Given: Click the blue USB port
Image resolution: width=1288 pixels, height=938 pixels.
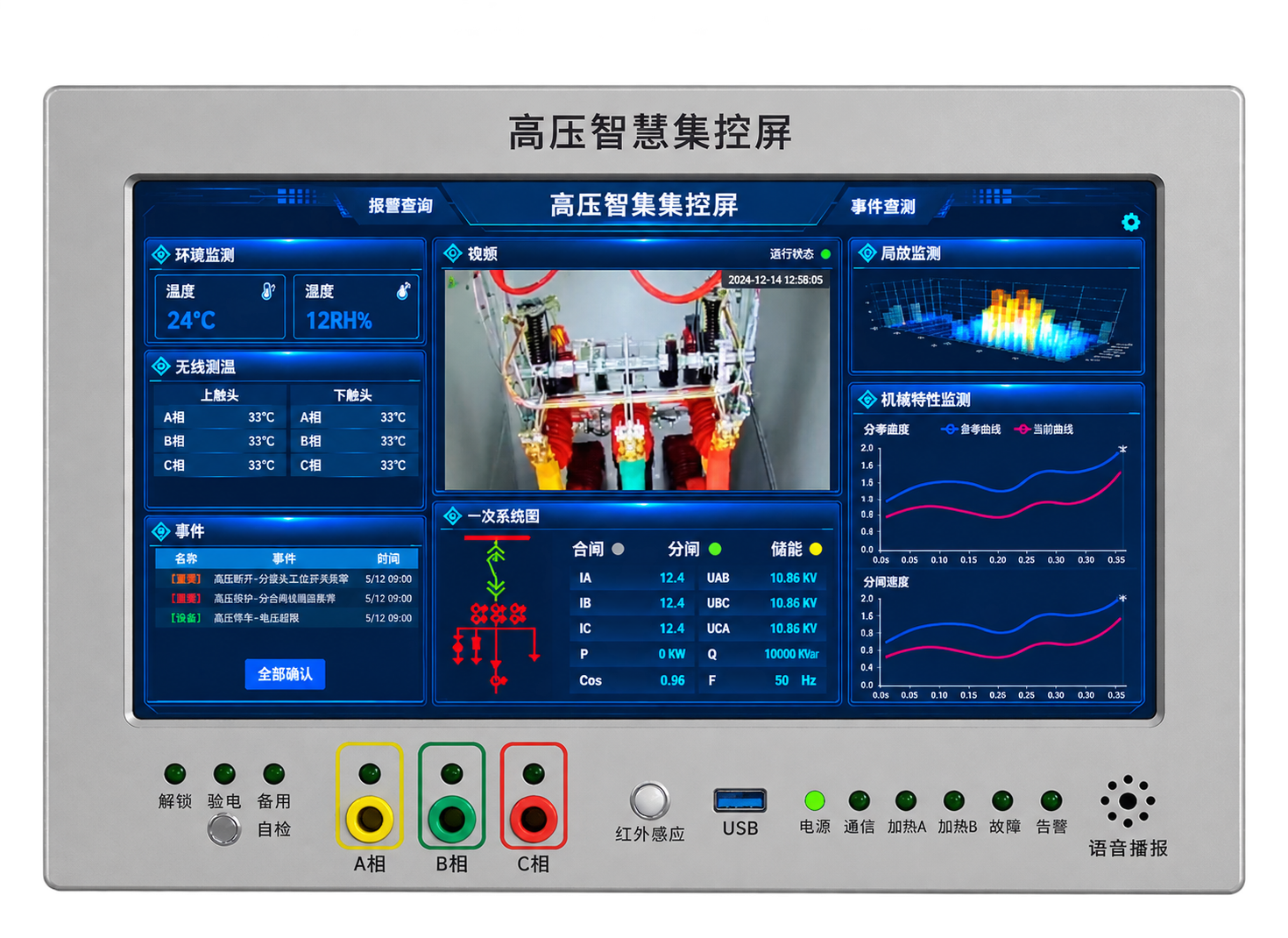Looking at the screenshot, I should pyautogui.click(x=740, y=800).
